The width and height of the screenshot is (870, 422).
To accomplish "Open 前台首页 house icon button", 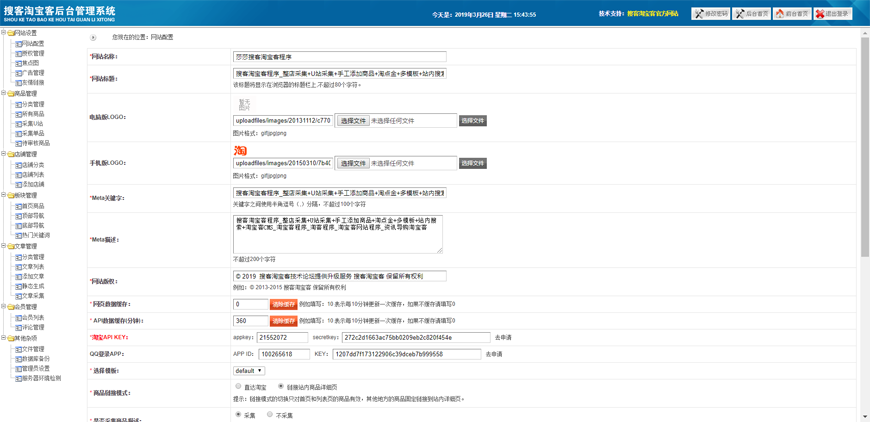I will click(792, 14).
